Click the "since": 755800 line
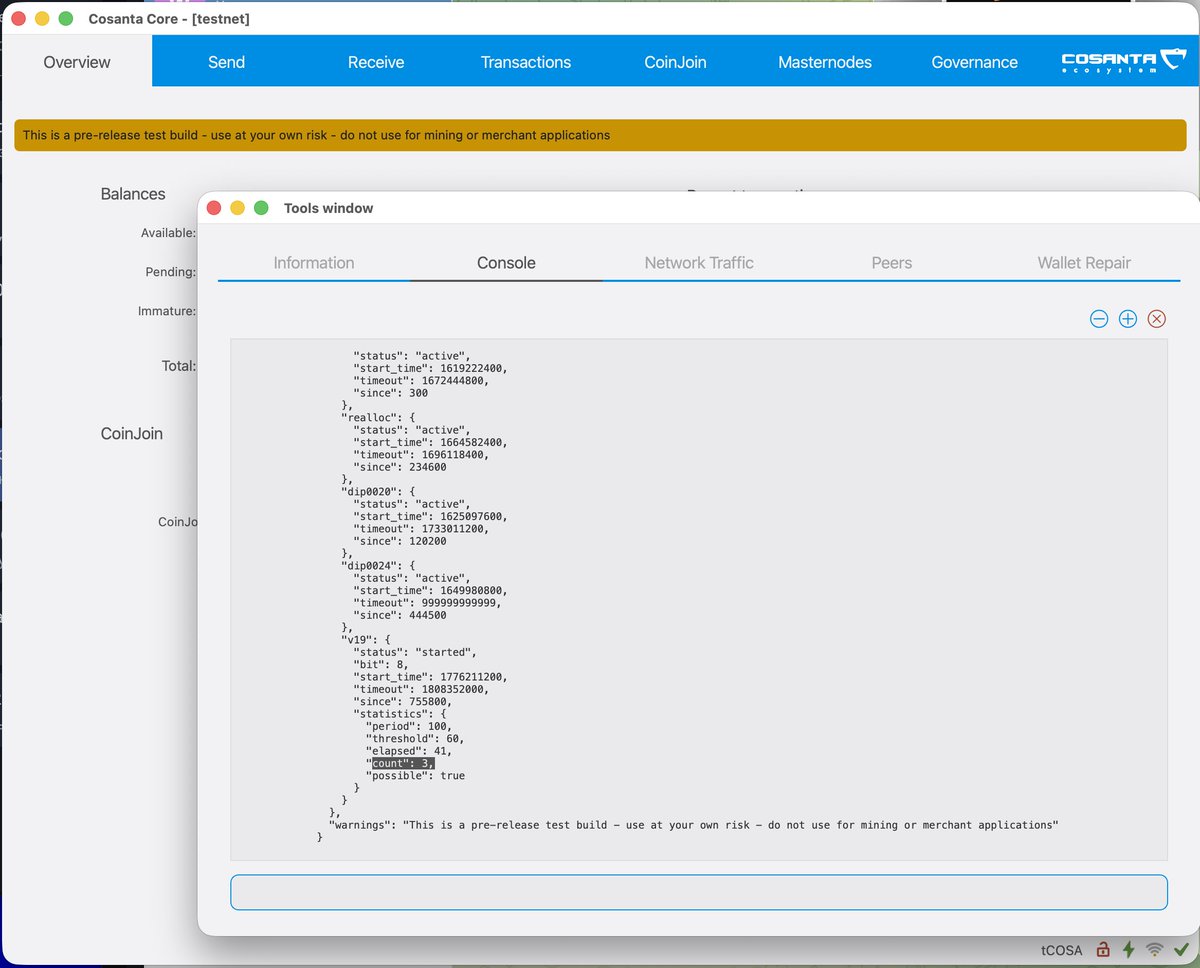The image size is (1200, 968). pos(403,701)
